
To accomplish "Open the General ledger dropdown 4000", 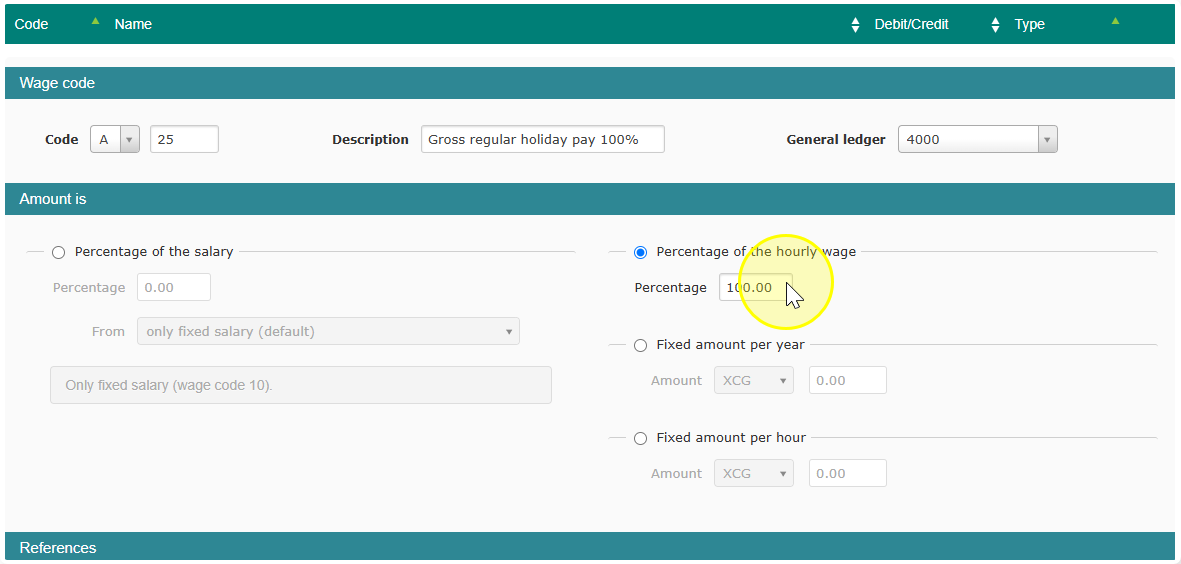I will pos(978,139).
